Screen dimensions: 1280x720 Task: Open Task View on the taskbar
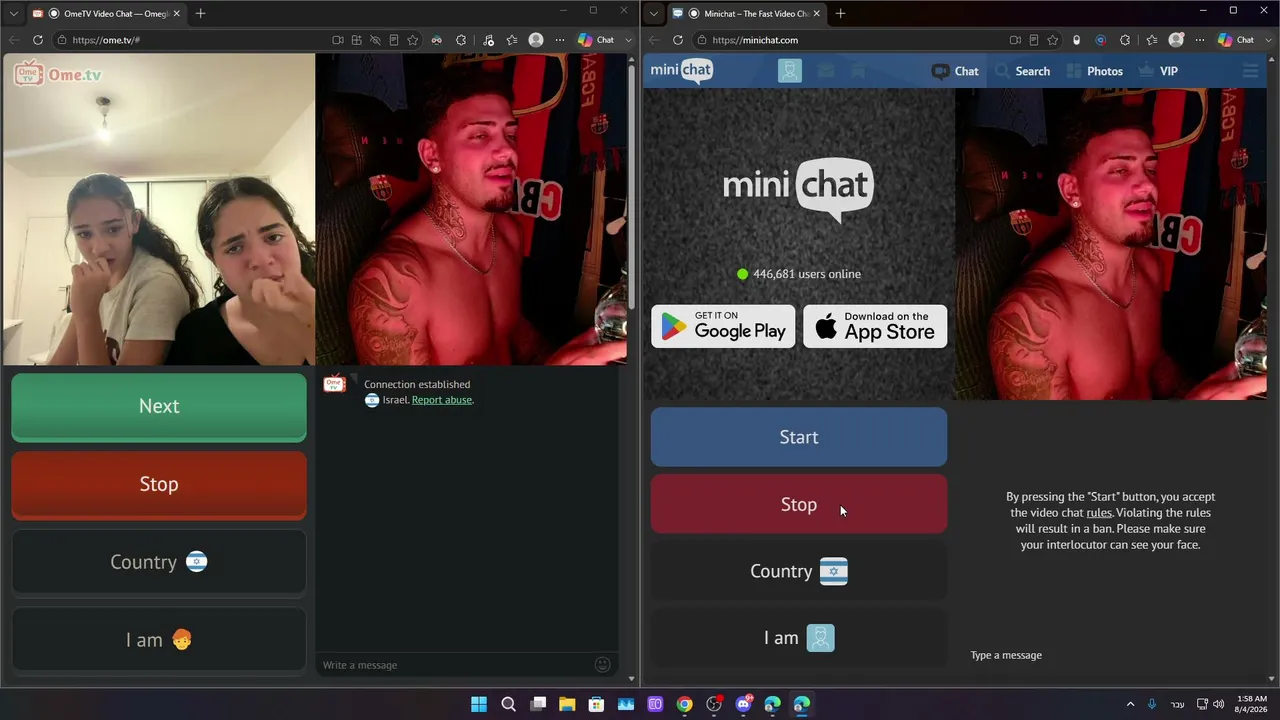click(538, 704)
